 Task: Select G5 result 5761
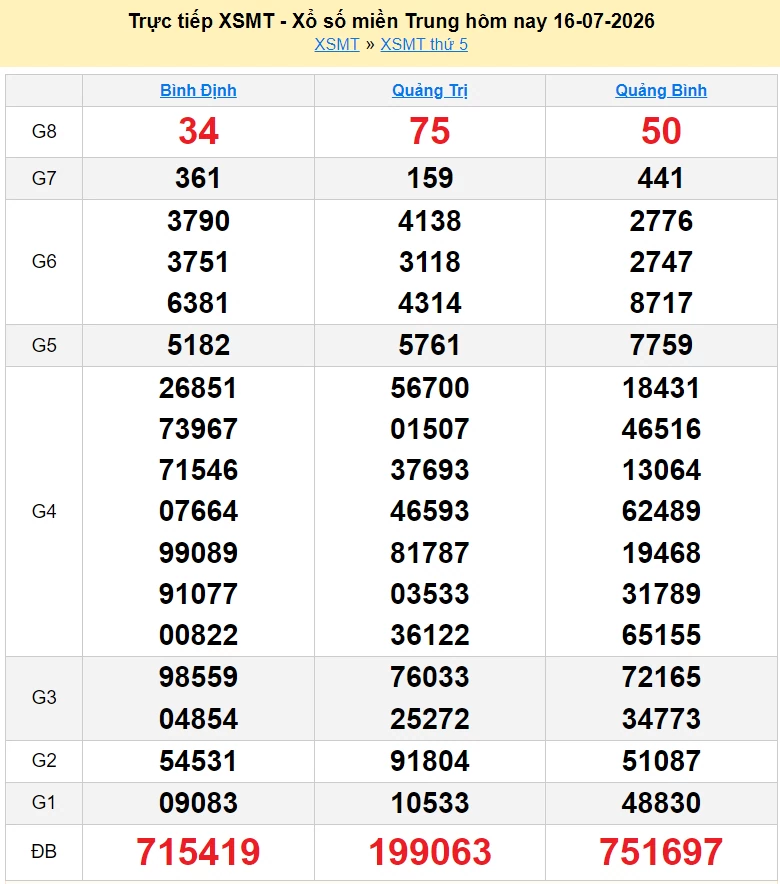[x=429, y=345]
